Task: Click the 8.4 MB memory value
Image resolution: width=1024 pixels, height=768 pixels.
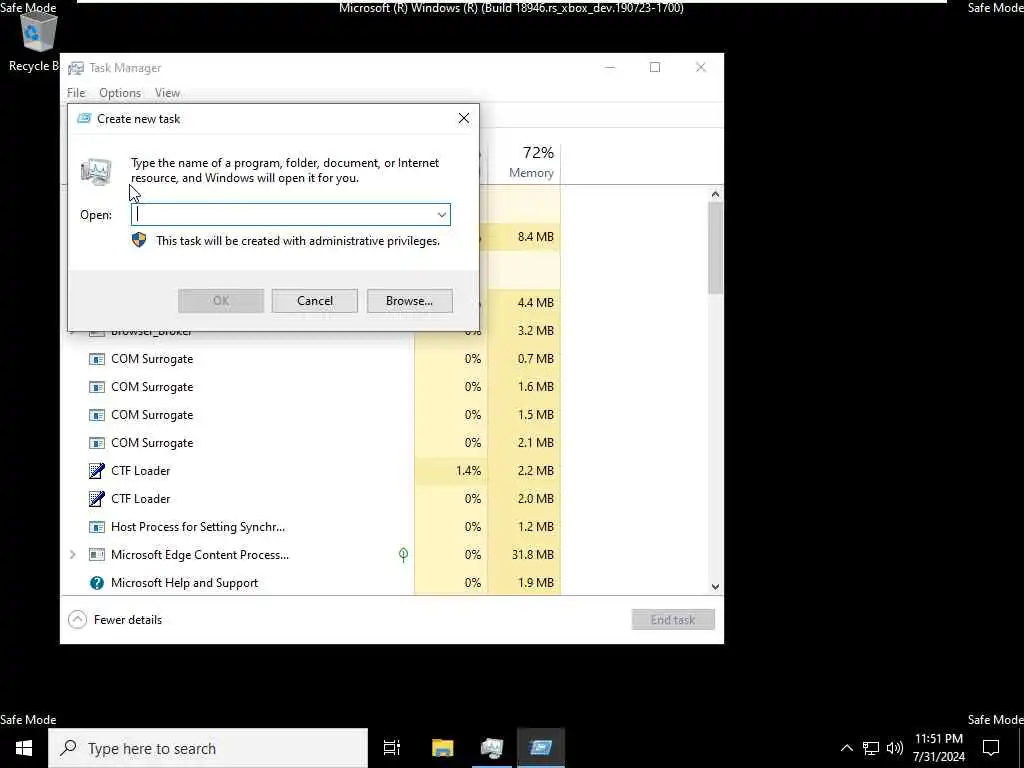Action: [x=536, y=237]
